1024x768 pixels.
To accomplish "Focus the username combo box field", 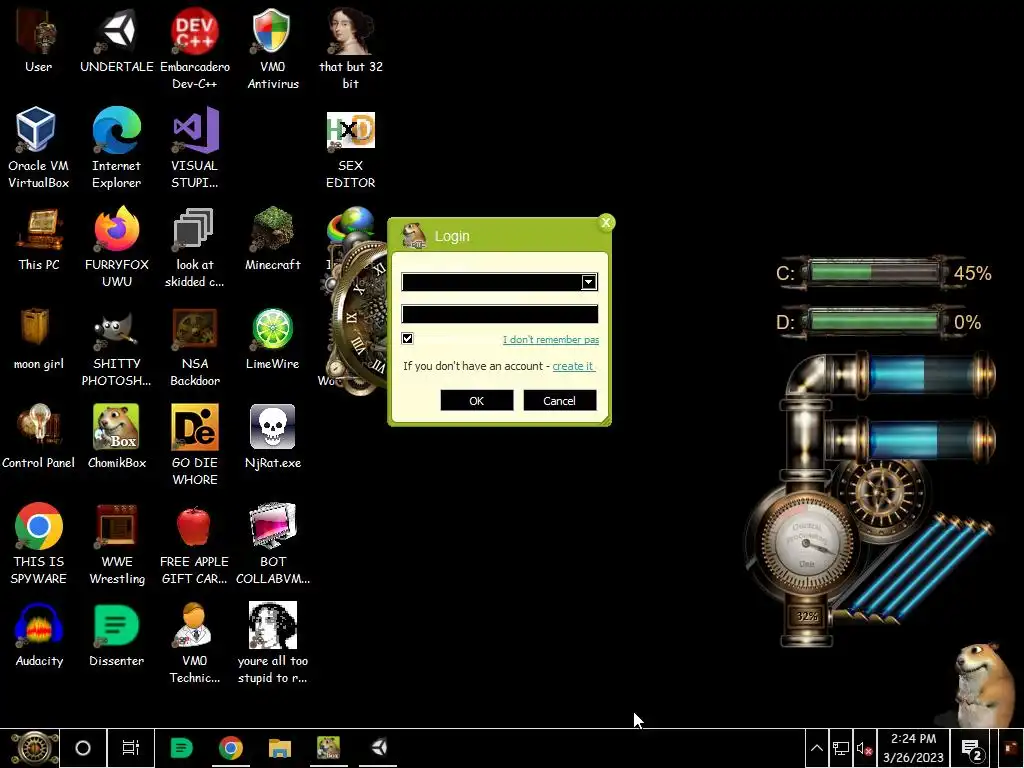I will pos(500,281).
